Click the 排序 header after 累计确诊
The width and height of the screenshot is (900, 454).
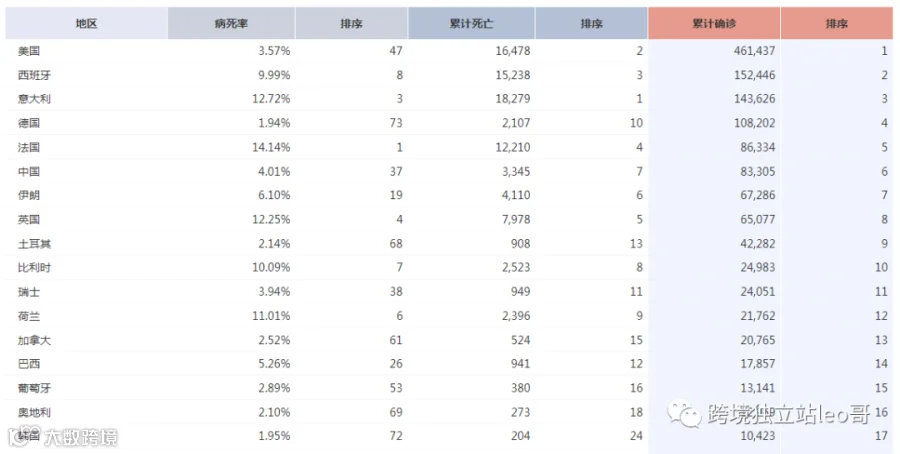pos(837,24)
